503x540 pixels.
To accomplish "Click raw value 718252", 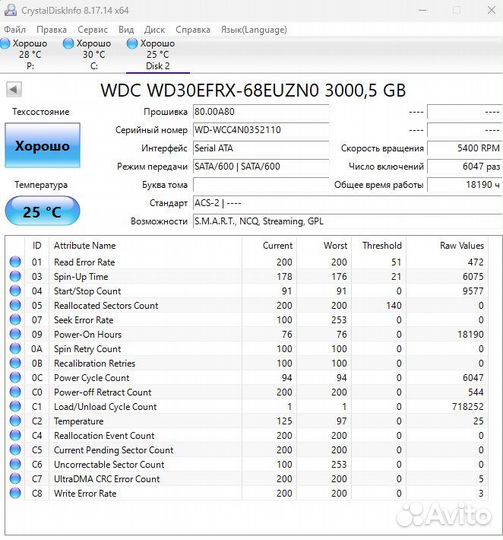I will click(468, 407).
